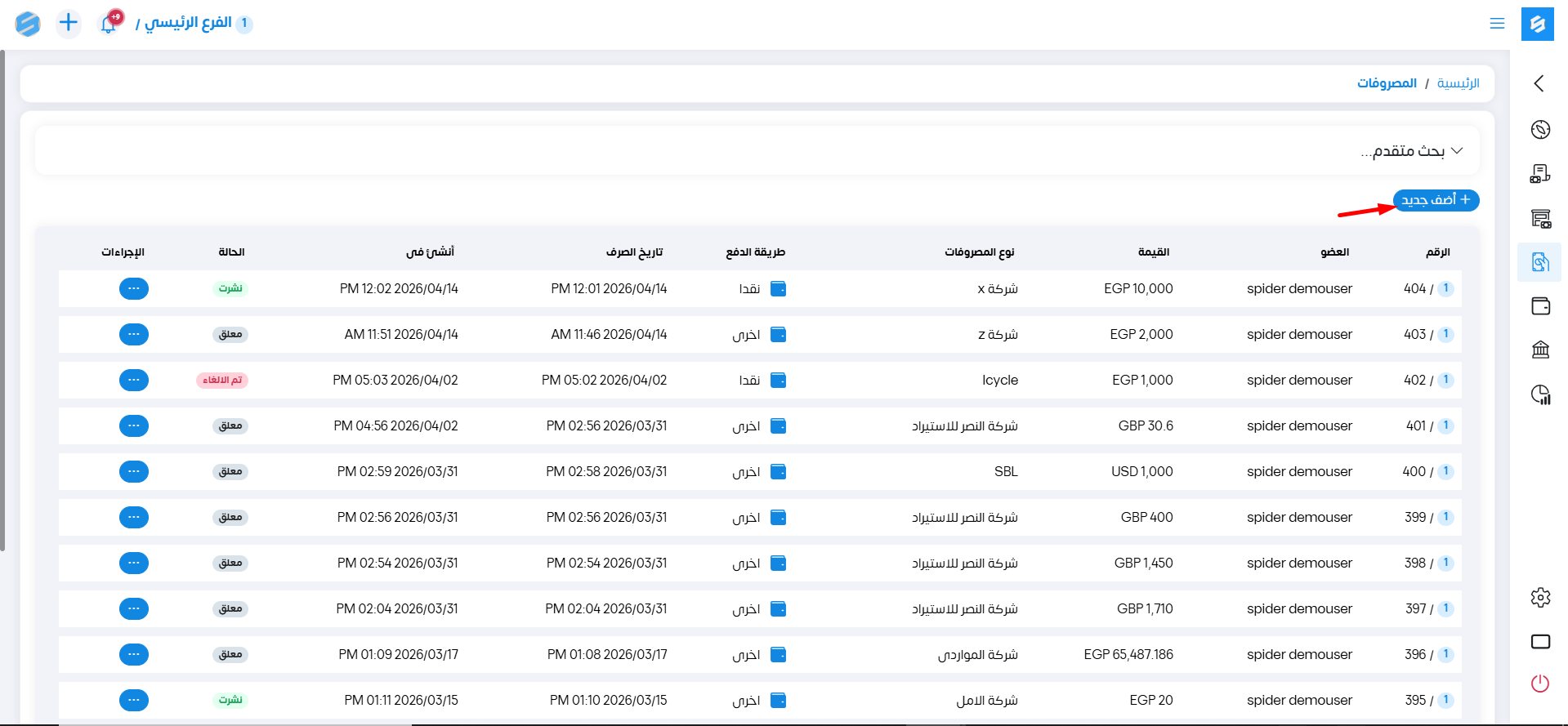This screenshot has width=1568, height=726.
Task: Open the dashboard gauge icon in sidebar
Action: tap(1539, 130)
